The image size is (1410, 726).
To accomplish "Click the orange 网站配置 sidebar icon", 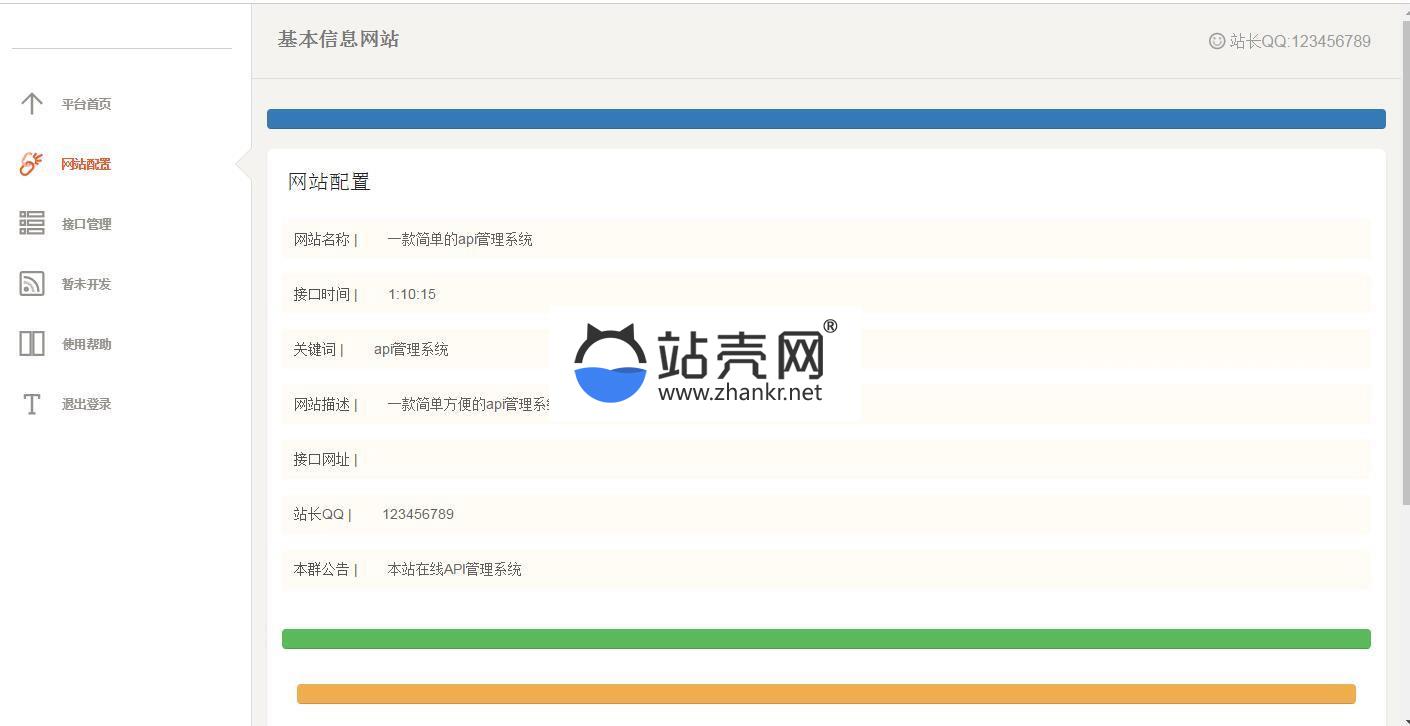I will point(32,163).
